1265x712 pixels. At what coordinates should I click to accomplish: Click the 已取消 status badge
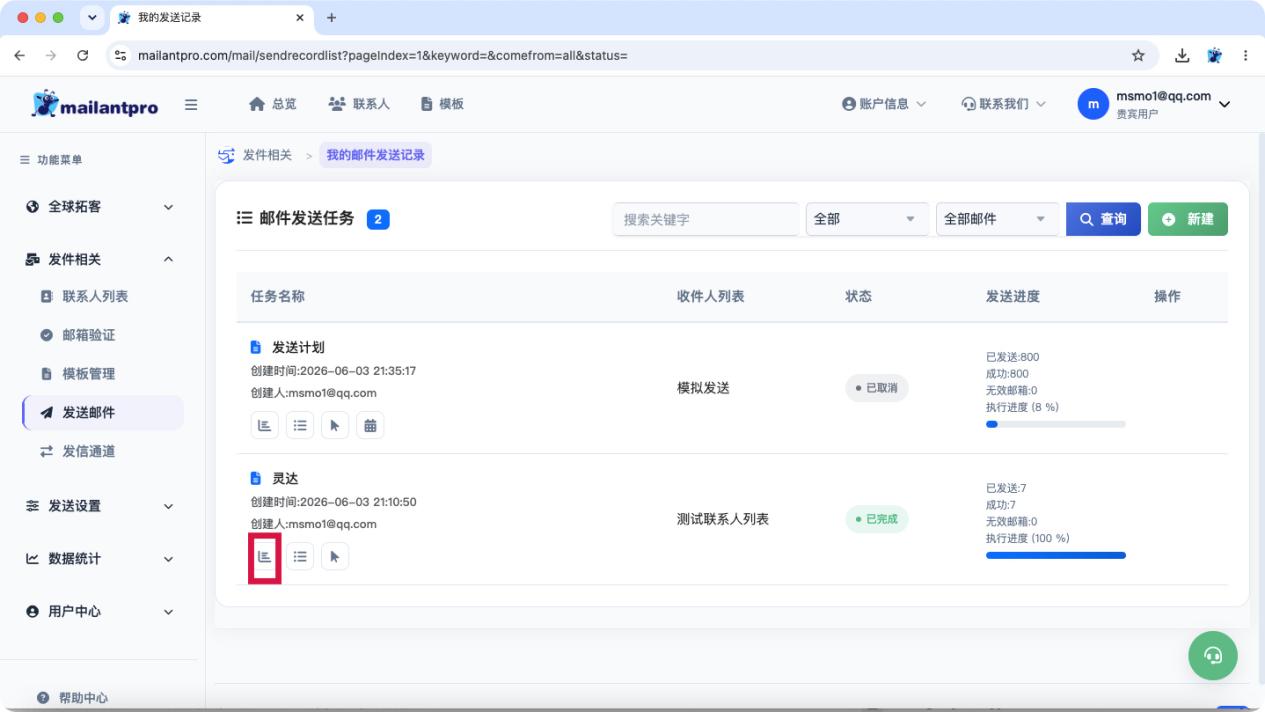[877, 388]
